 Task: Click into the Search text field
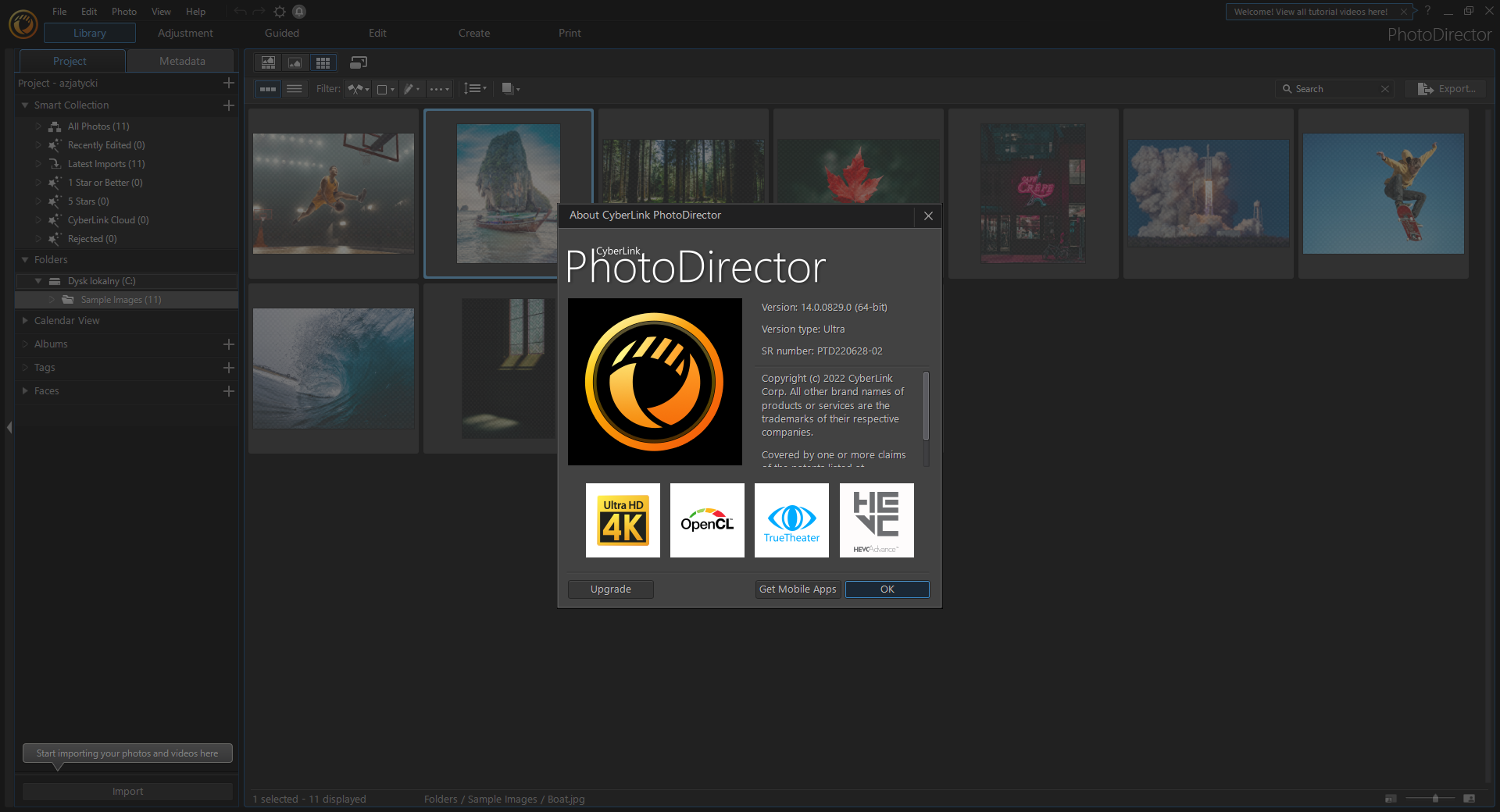[1335, 89]
